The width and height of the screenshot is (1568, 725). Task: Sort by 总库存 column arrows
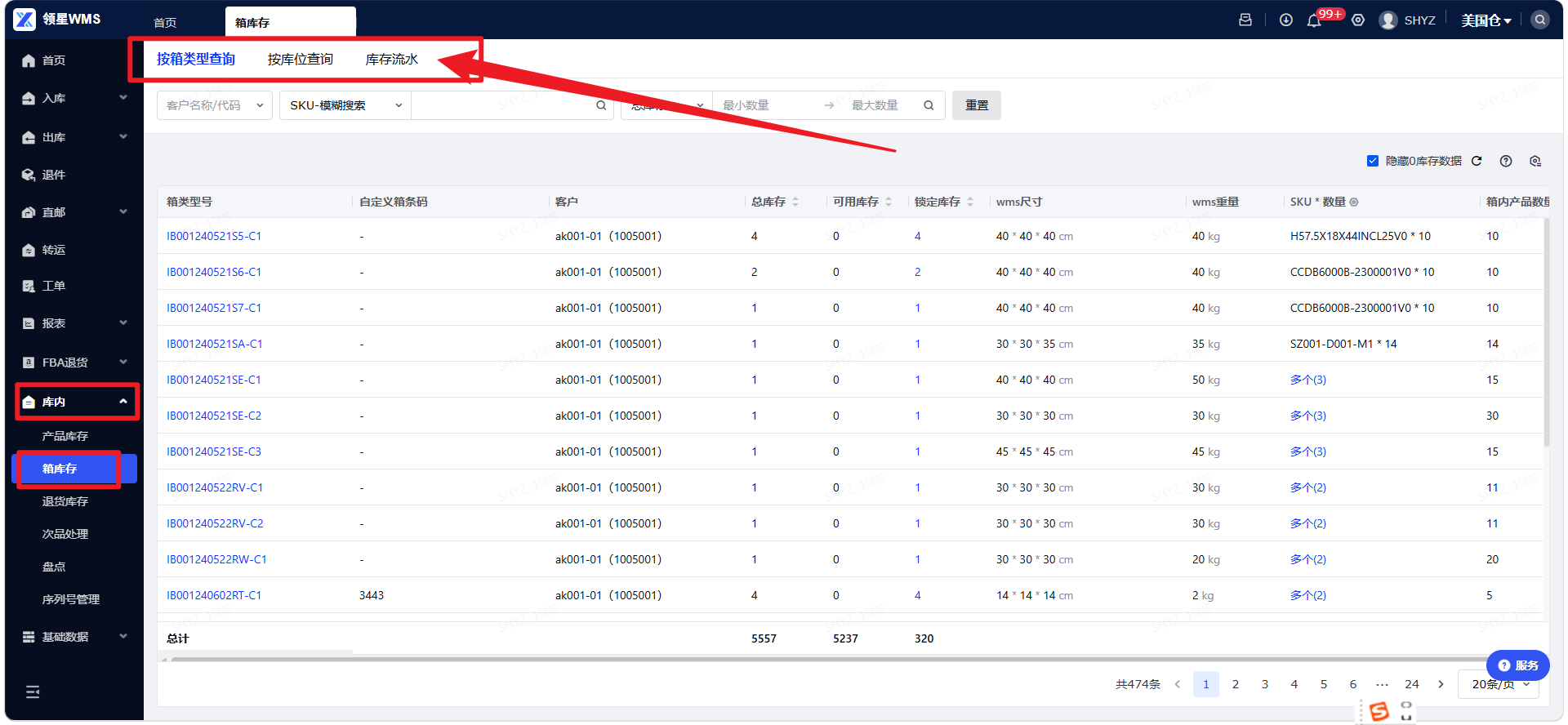[795, 202]
